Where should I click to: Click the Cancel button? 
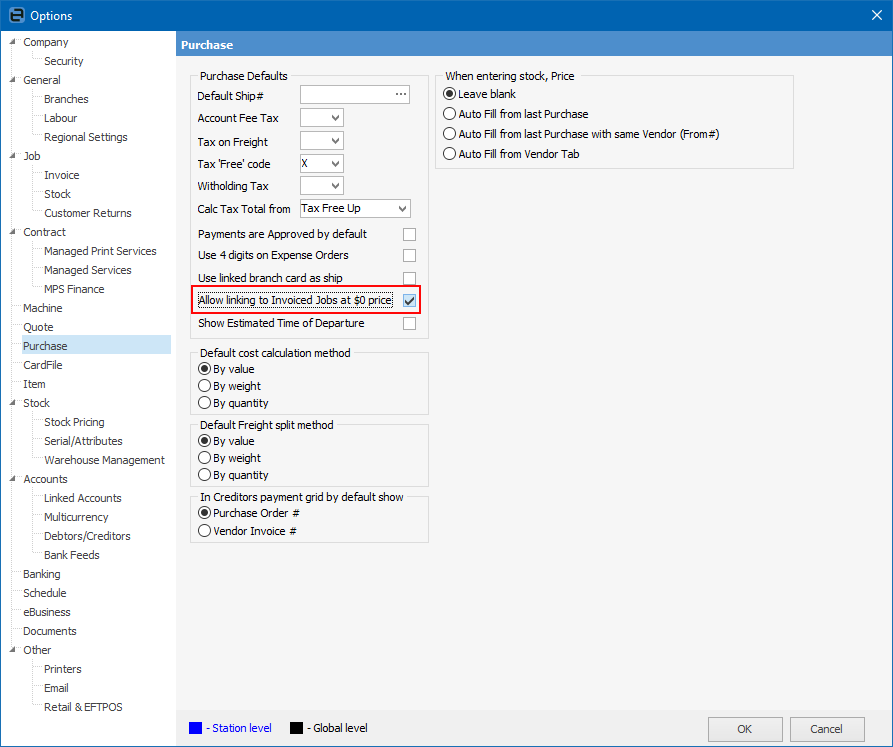(826, 729)
